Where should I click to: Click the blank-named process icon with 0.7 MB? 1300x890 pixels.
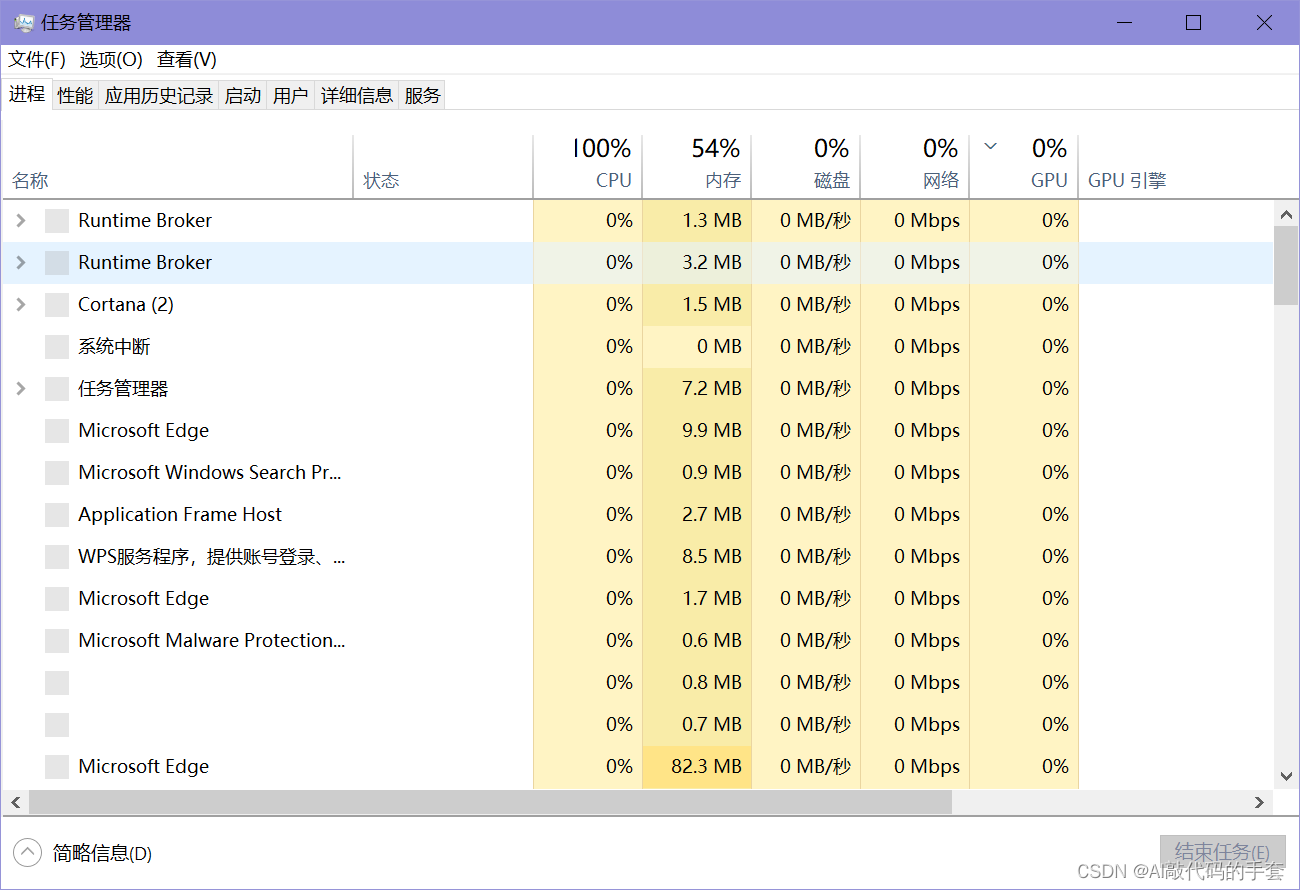[57, 725]
